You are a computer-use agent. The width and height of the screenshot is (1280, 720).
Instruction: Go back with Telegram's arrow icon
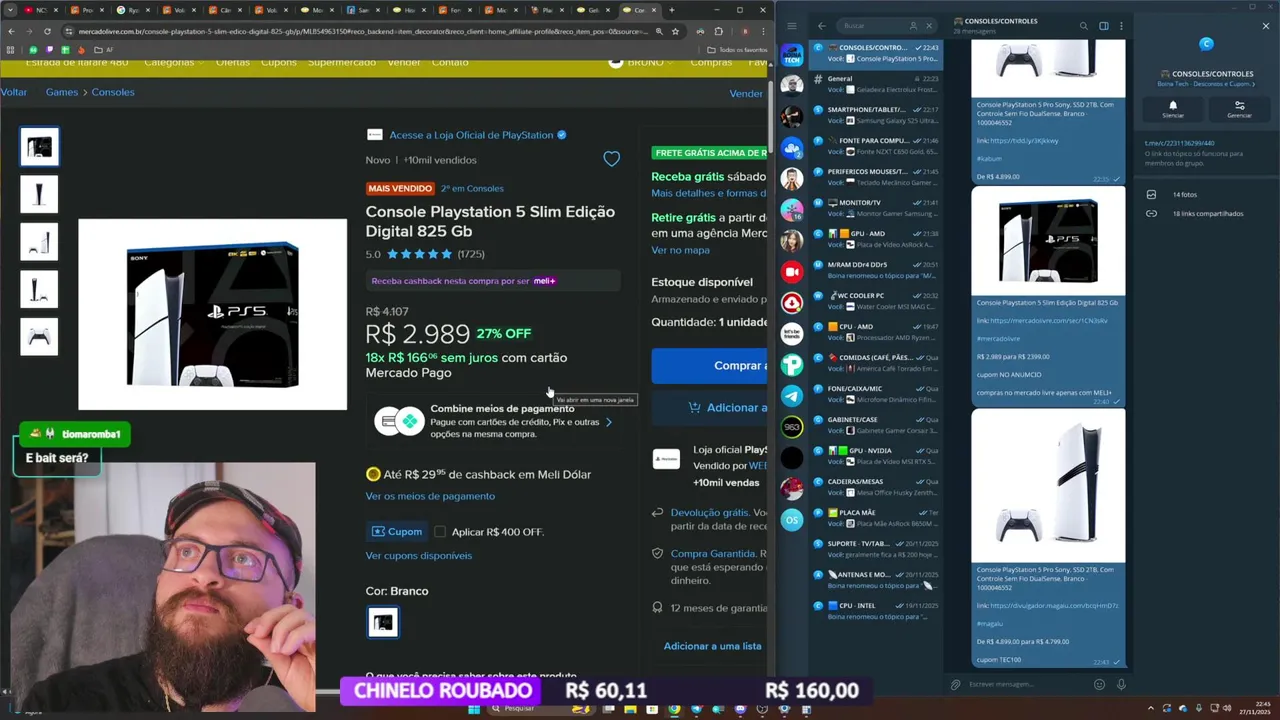pyautogui.click(x=822, y=26)
